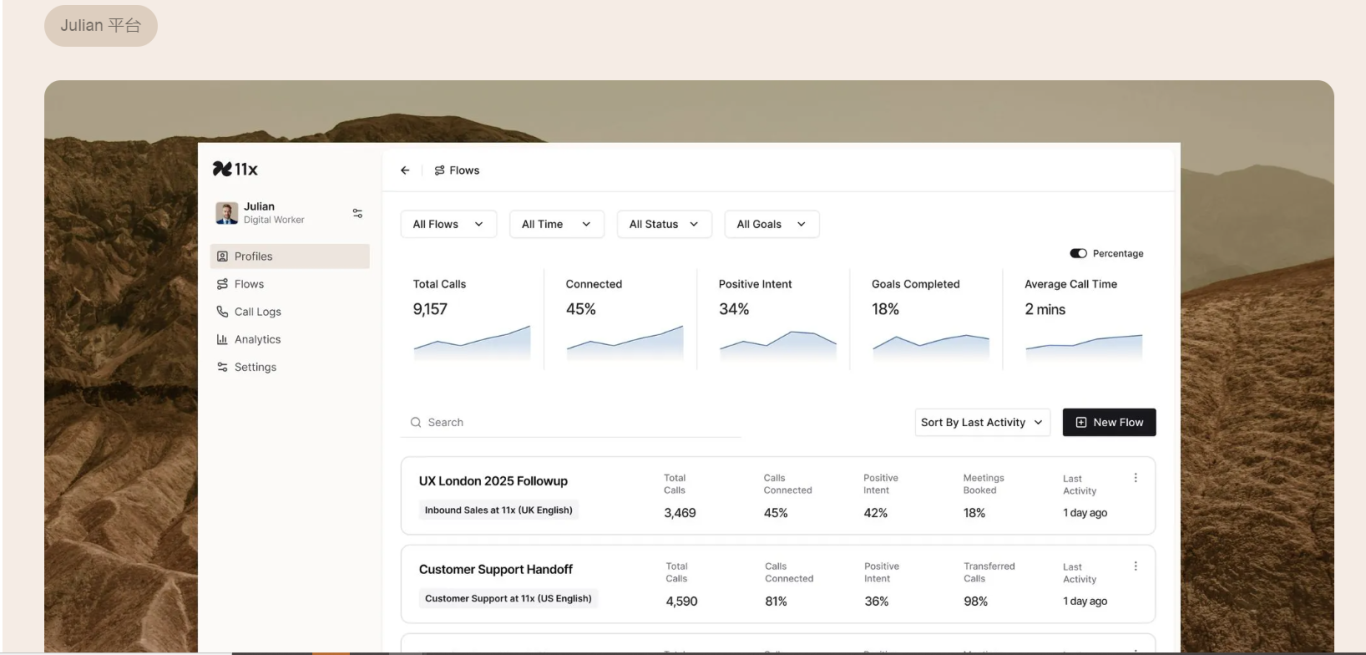Viewport: 1366px width, 655px height.
Task: Click the Analytics bar chart icon
Action: tap(222, 339)
